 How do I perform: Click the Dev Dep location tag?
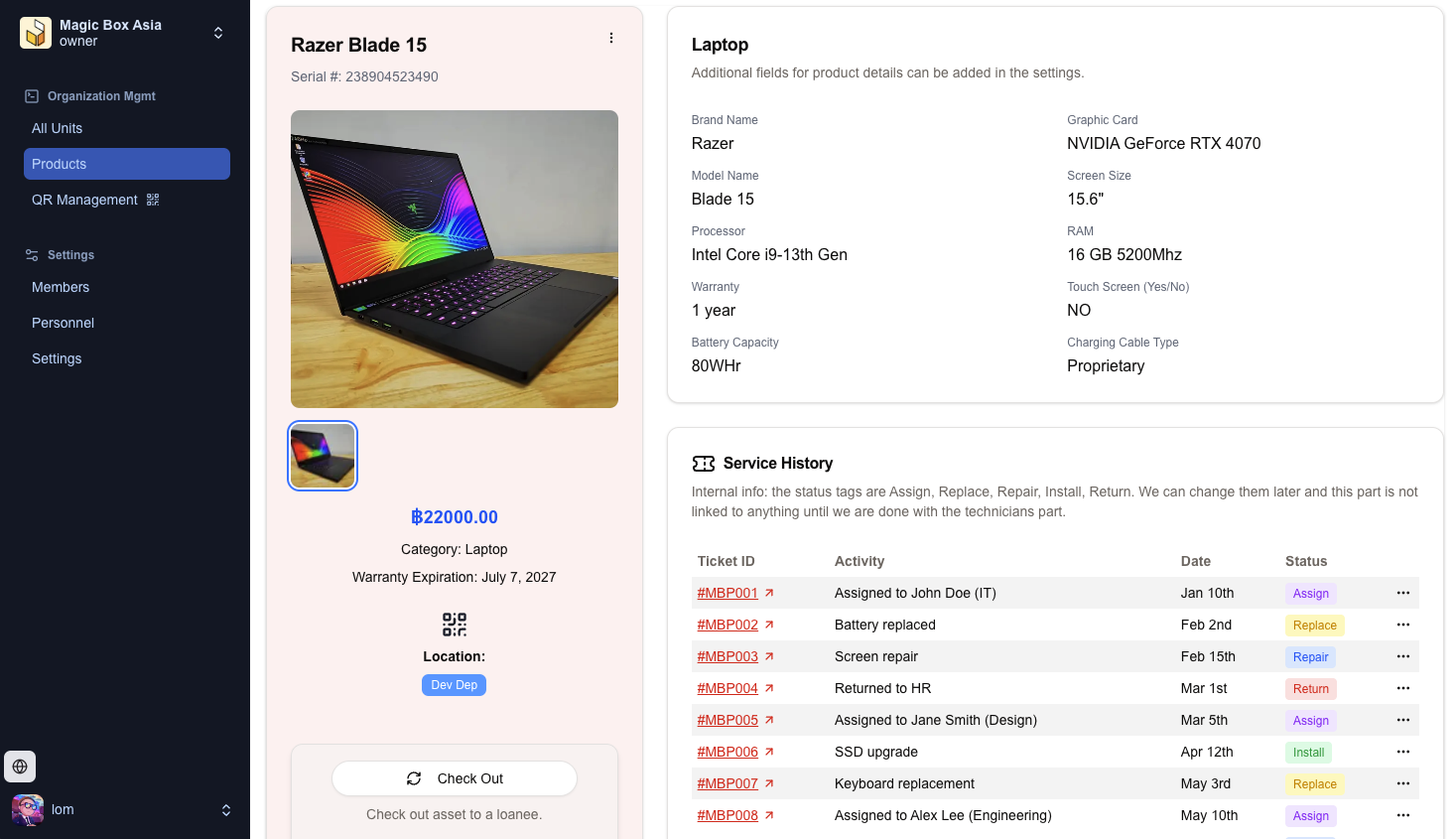click(454, 684)
